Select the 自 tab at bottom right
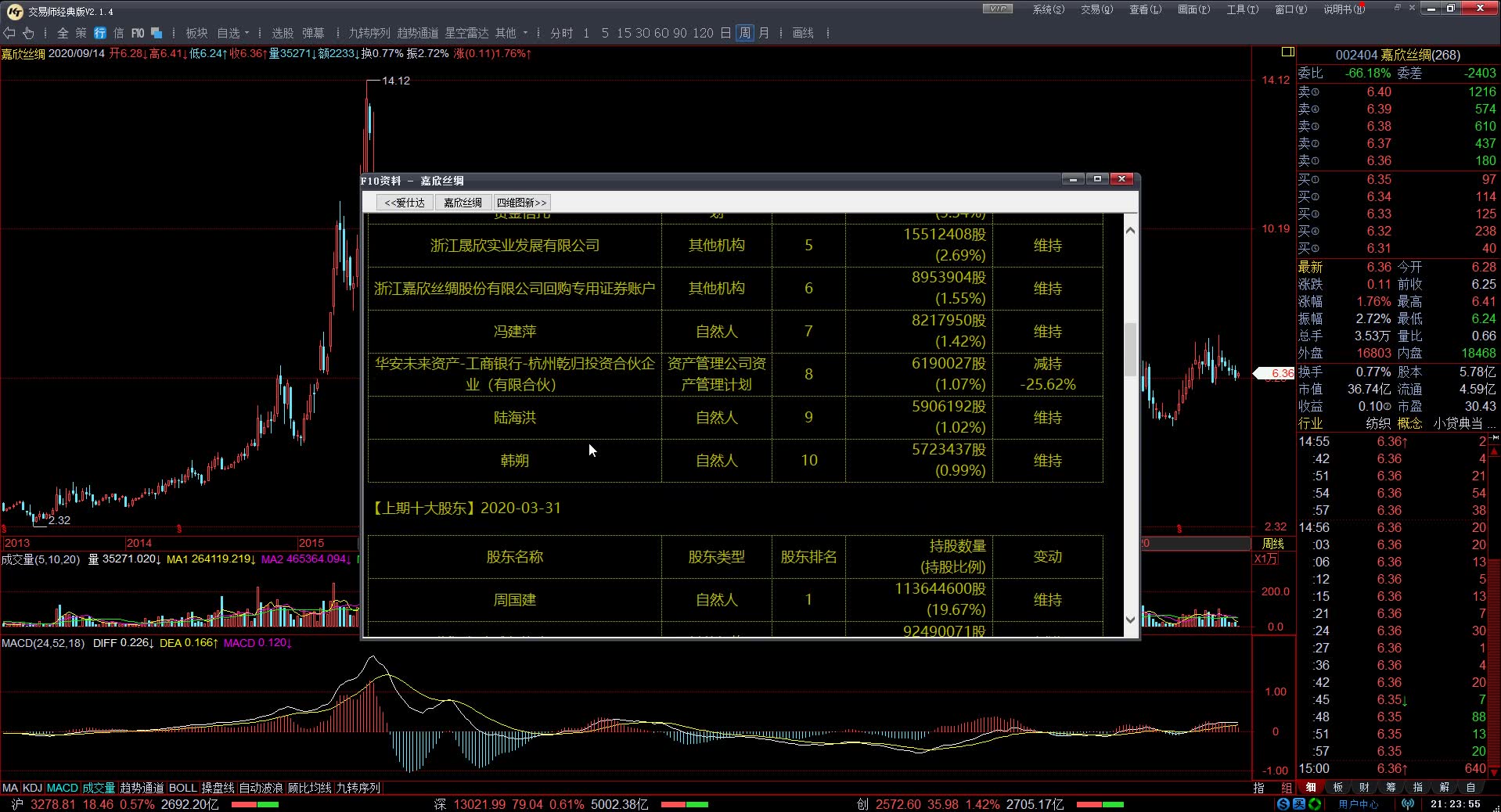 tap(1470, 787)
